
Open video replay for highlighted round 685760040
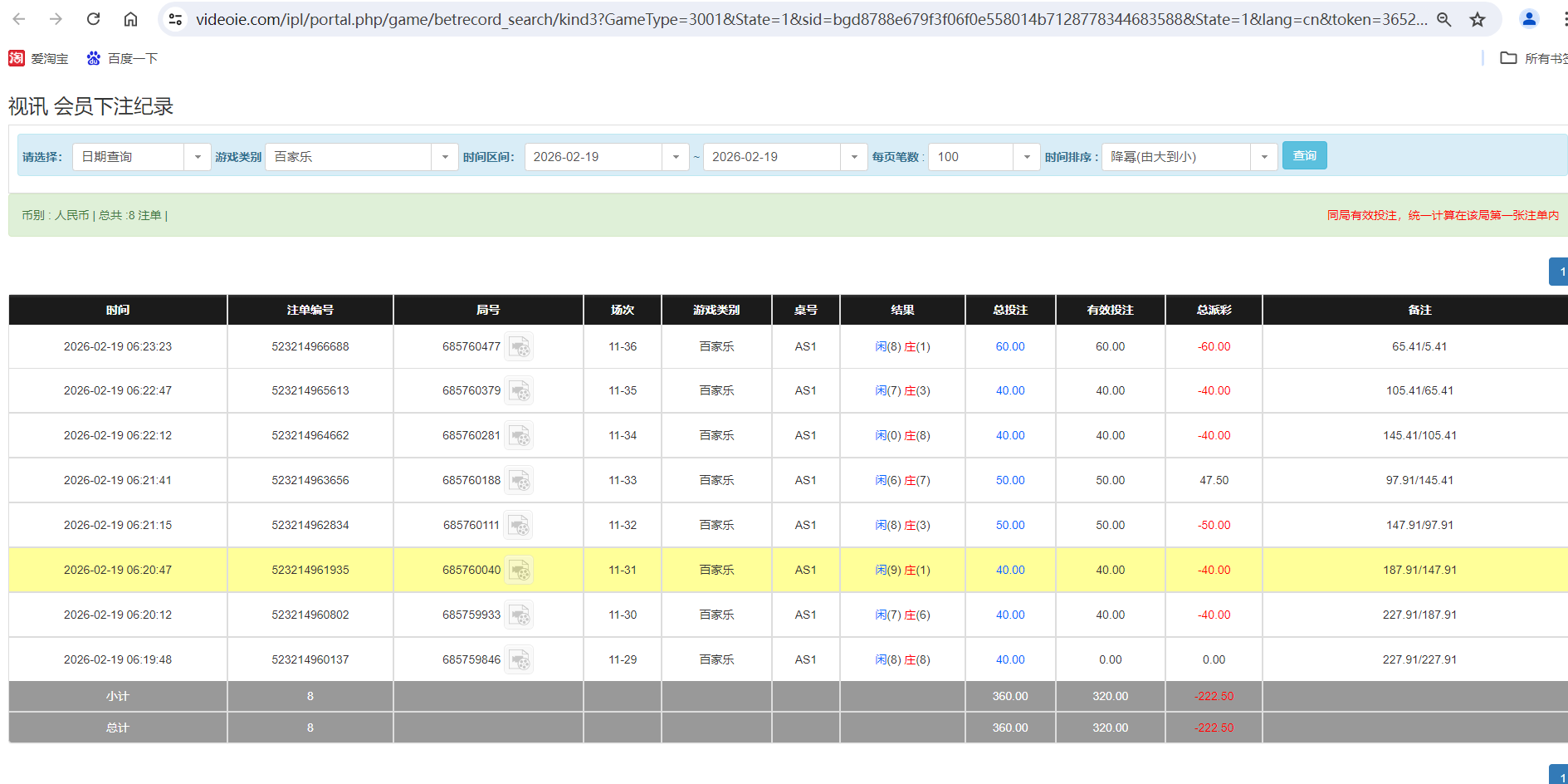coord(520,570)
